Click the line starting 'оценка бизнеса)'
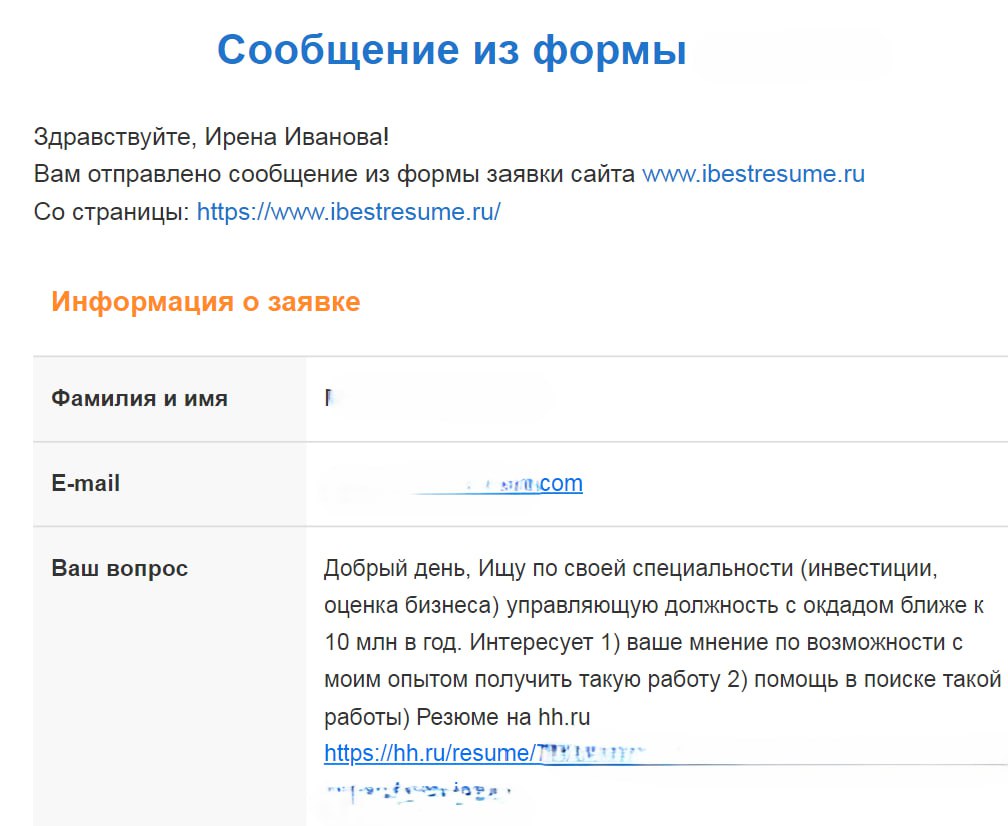 654,606
